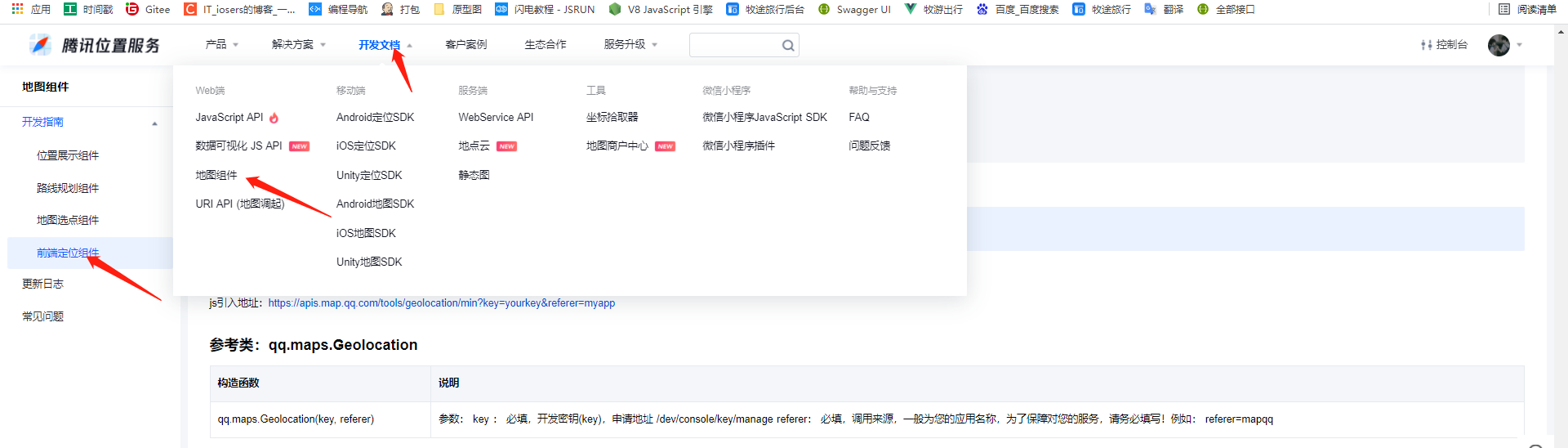
Task: Select 地图组件 in the Web端 column
Action: click(216, 175)
